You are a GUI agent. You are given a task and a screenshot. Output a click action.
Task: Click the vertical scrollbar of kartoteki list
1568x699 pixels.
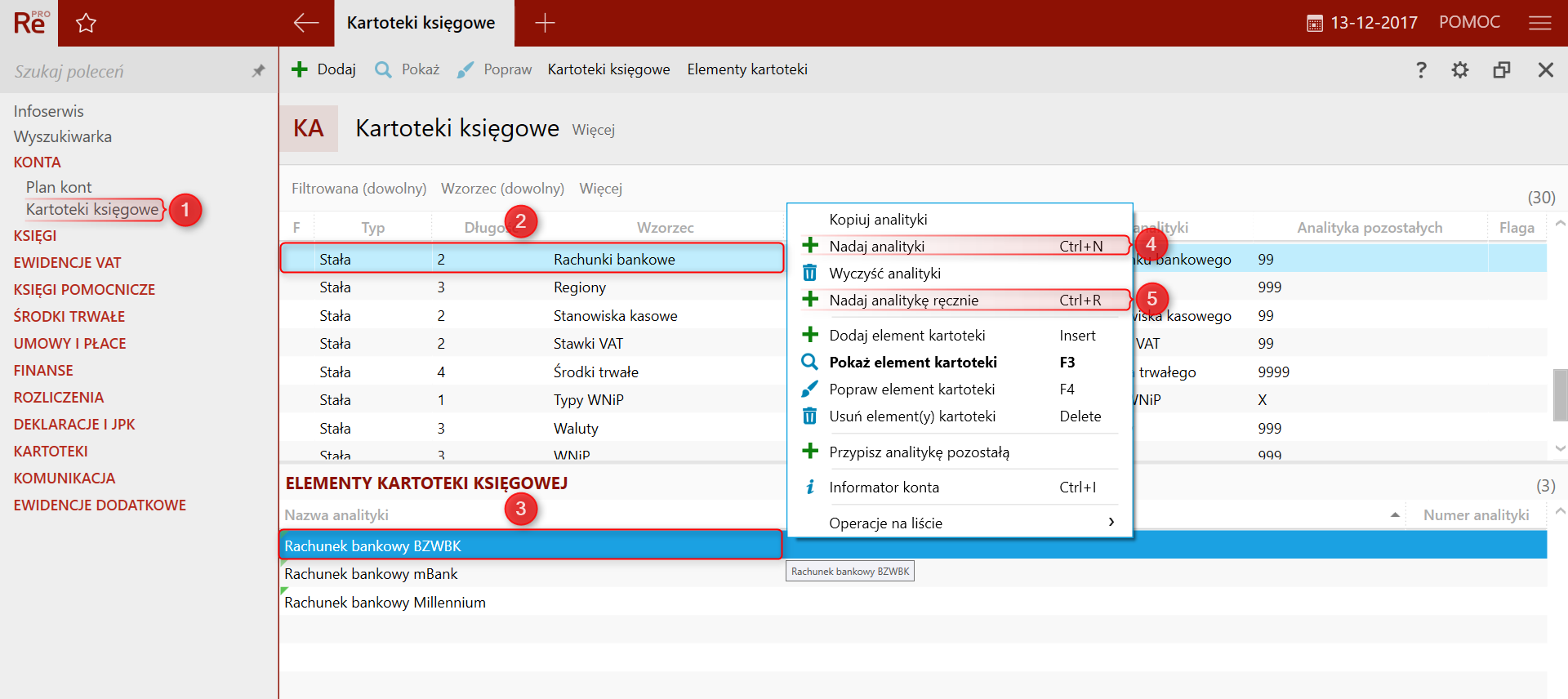[x=1560, y=394]
